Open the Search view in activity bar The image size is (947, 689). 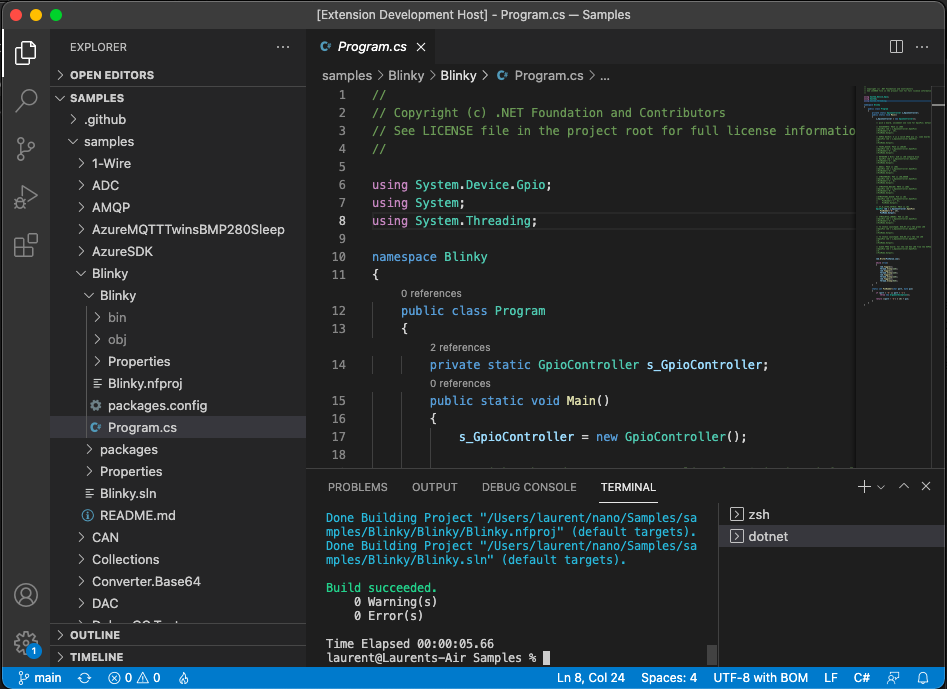coord(25,101)
